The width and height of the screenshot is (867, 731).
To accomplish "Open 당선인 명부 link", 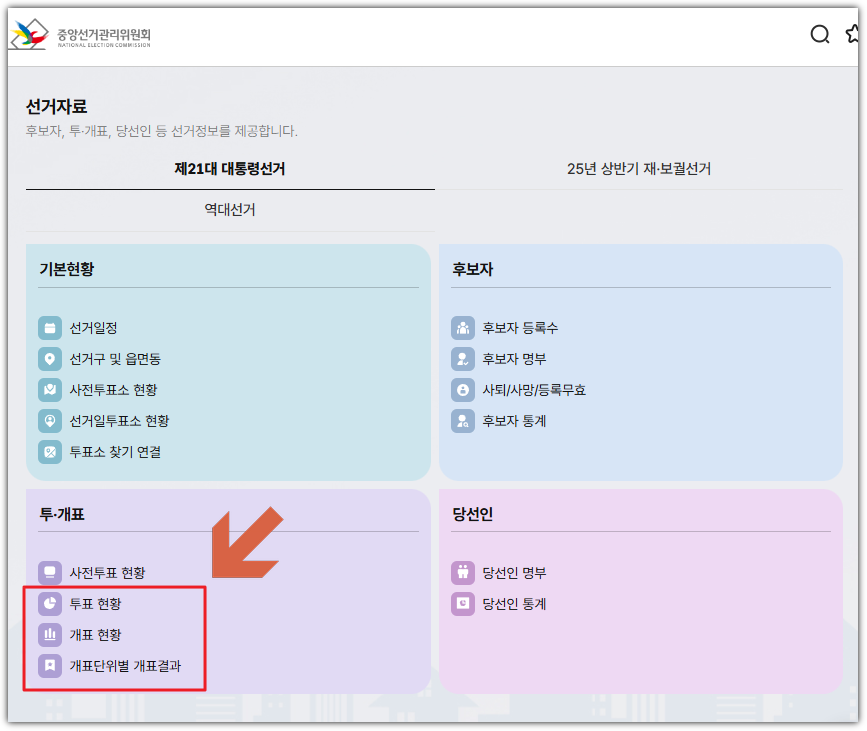I will (x=514, y=572).
